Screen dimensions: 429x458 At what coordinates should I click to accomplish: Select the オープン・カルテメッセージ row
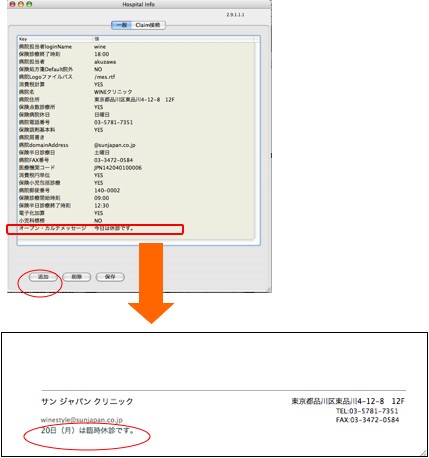(136, 228)
